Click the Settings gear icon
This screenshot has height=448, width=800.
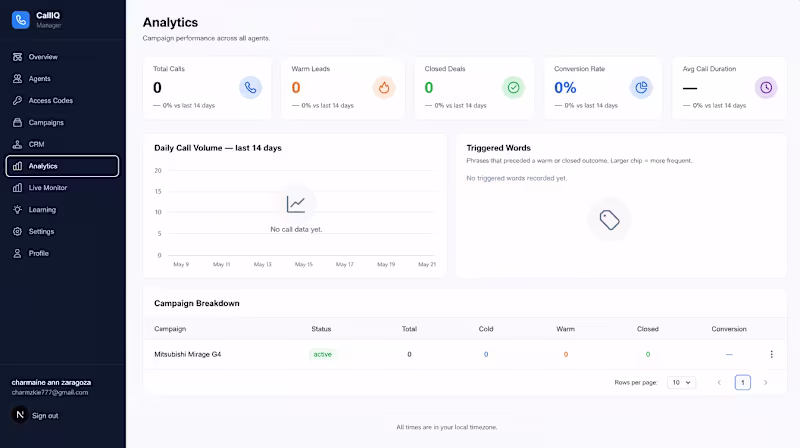point(17,232)
